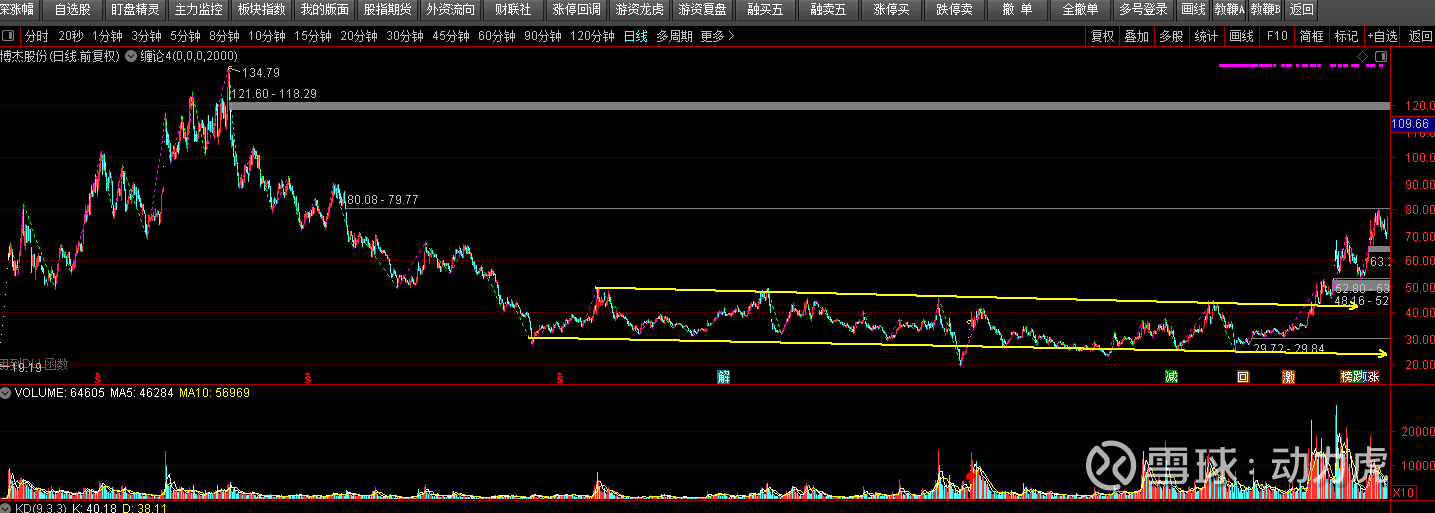Expand the VOLUME indicator dropdown arrow
Viewport: 1435px width, 513px height.
[x=6, y=393]
